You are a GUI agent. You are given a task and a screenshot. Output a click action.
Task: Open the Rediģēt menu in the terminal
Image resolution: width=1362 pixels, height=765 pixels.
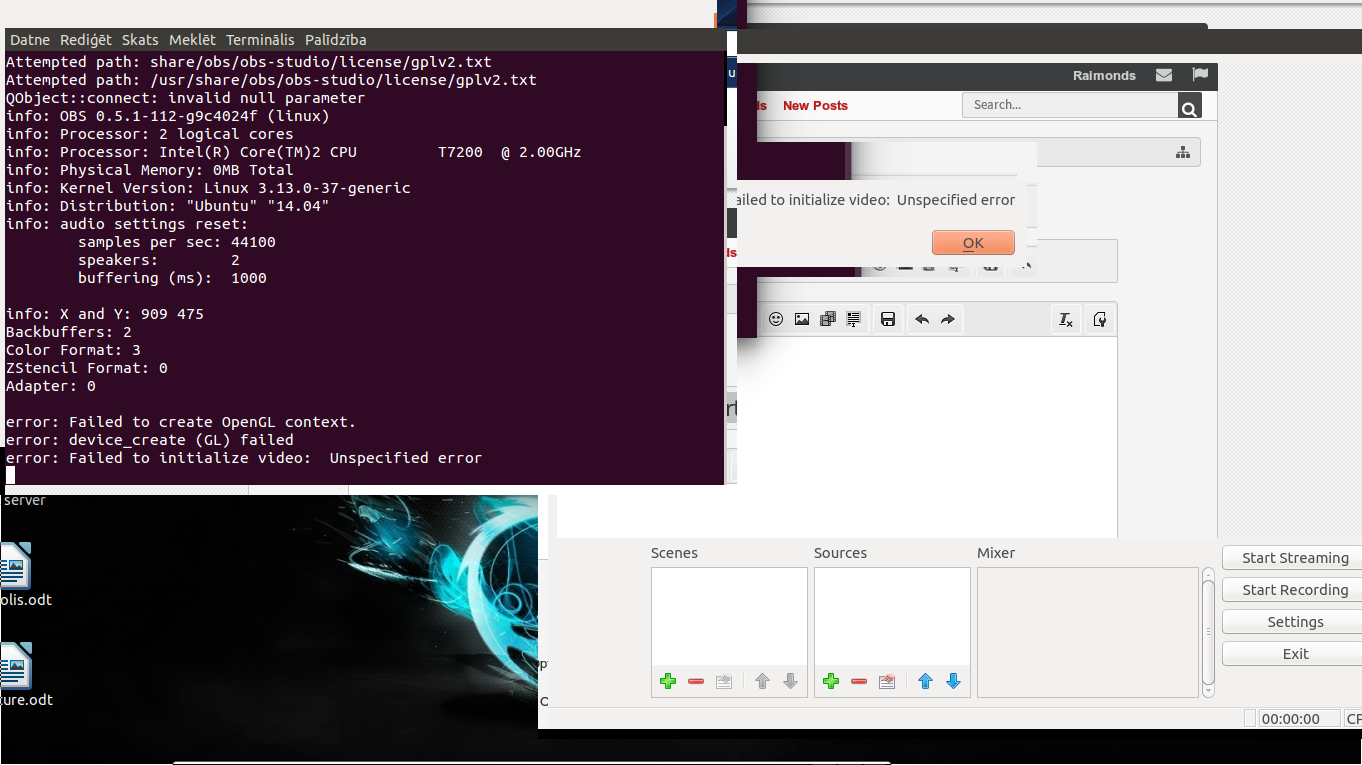pos(86,40)
